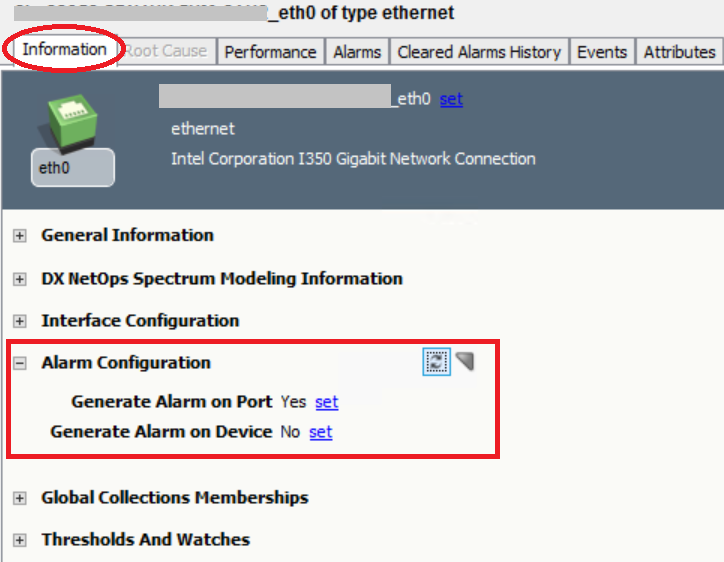Expand DX NetOps Spectrum Modeling Information
This screenshot has width=724, height=562.
click(x=19, y=279)
